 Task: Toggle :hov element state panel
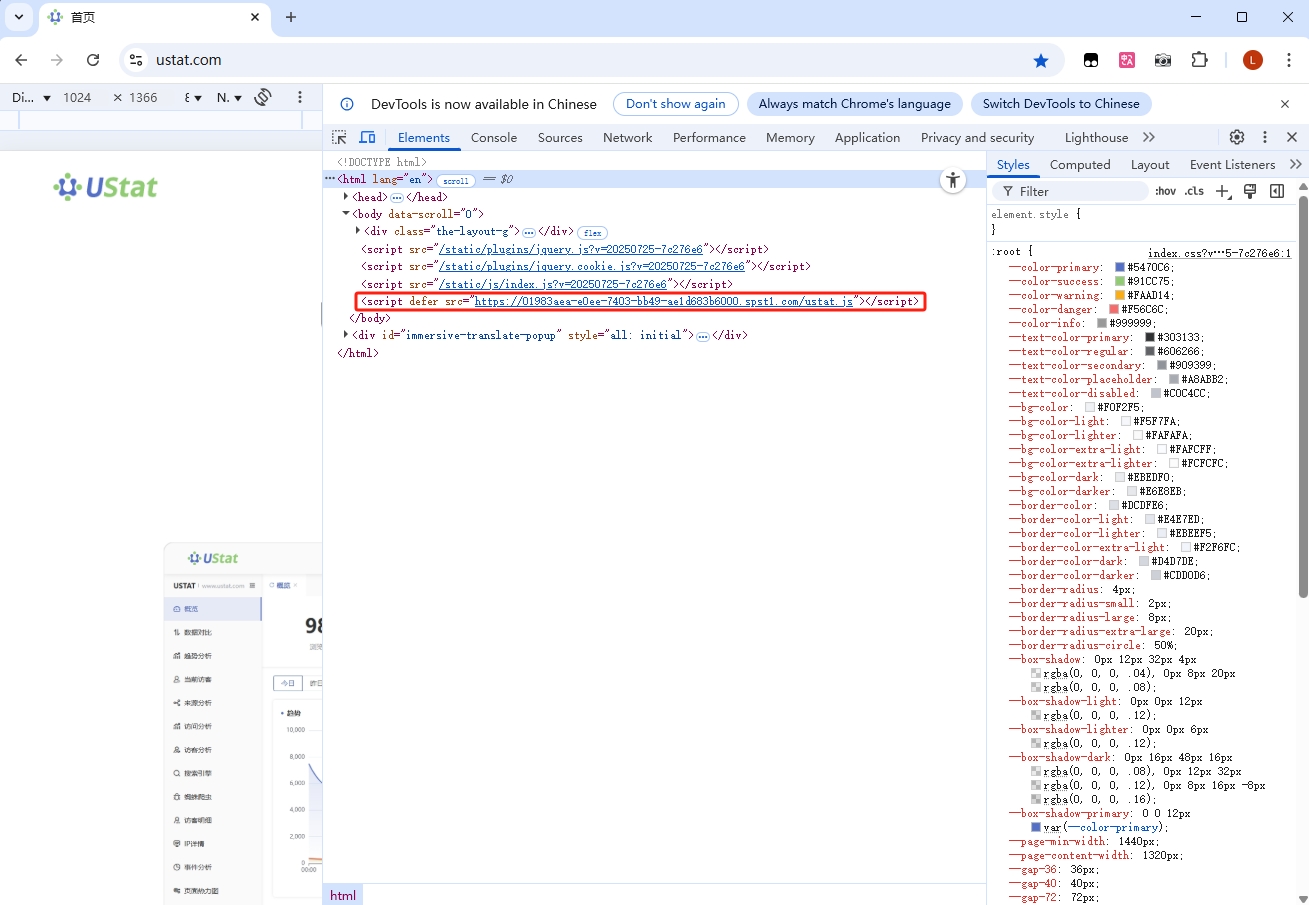point(1165,191)
